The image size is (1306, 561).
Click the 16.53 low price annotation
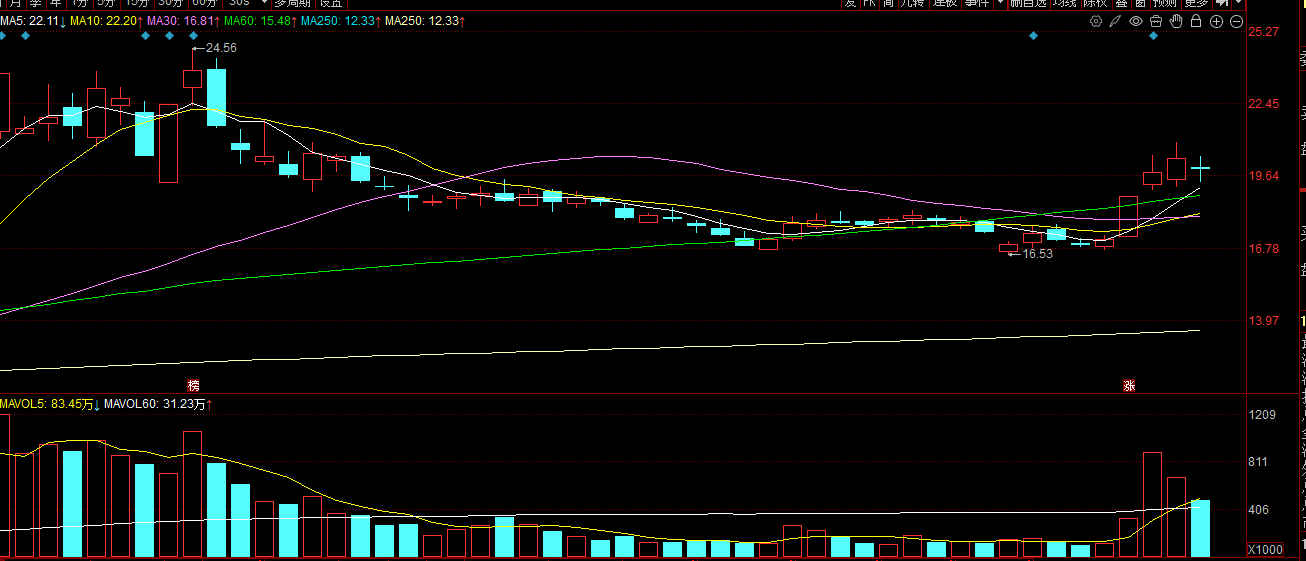pos(1037,254)
